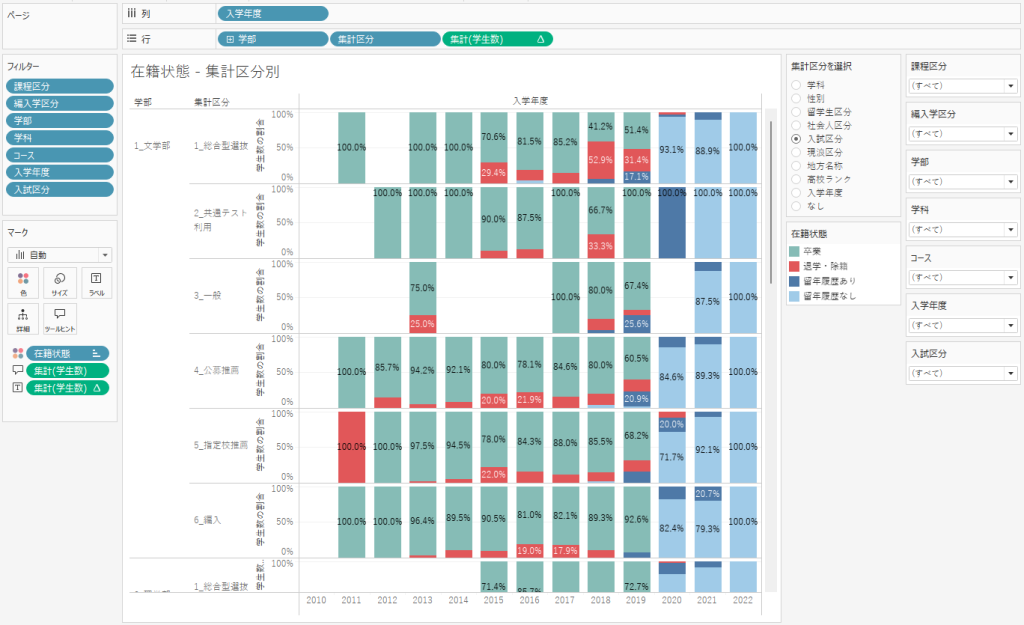
Task: Click the 入学年度 pill on columns shelf
Action: click(x=272, y=14)
